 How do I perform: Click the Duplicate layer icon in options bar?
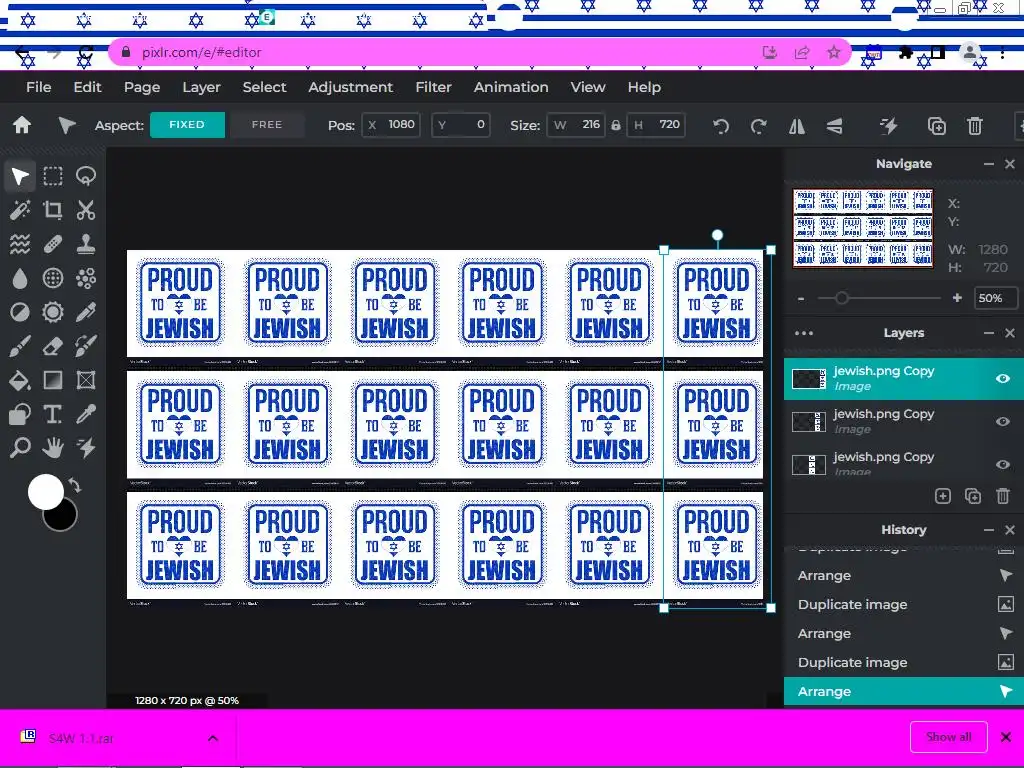[x=936, y=125]
